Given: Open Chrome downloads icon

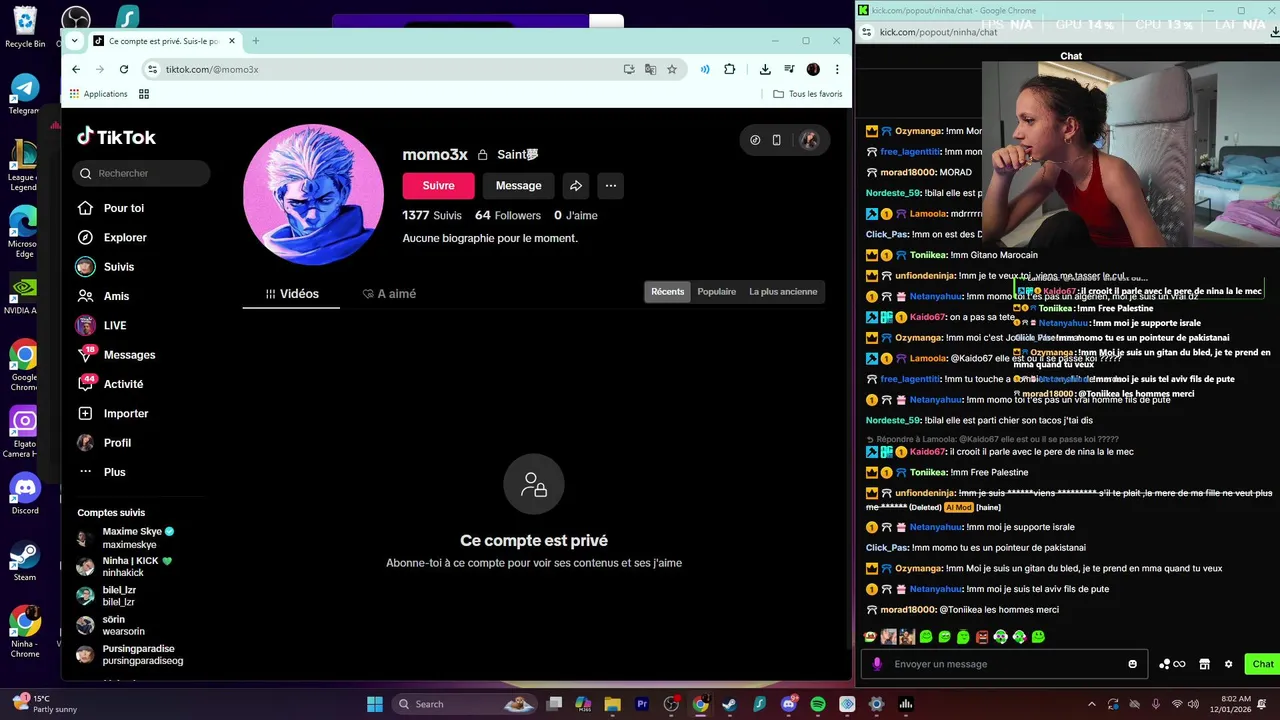Looking at the screenshot, I should [765, 69].
